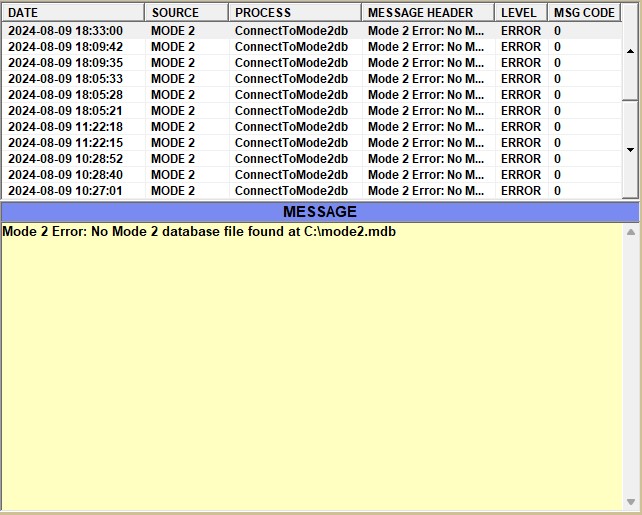This screenshot has height=515, width=642.
Task: Click the error text in message pane
Action: [x=200, y=232]
